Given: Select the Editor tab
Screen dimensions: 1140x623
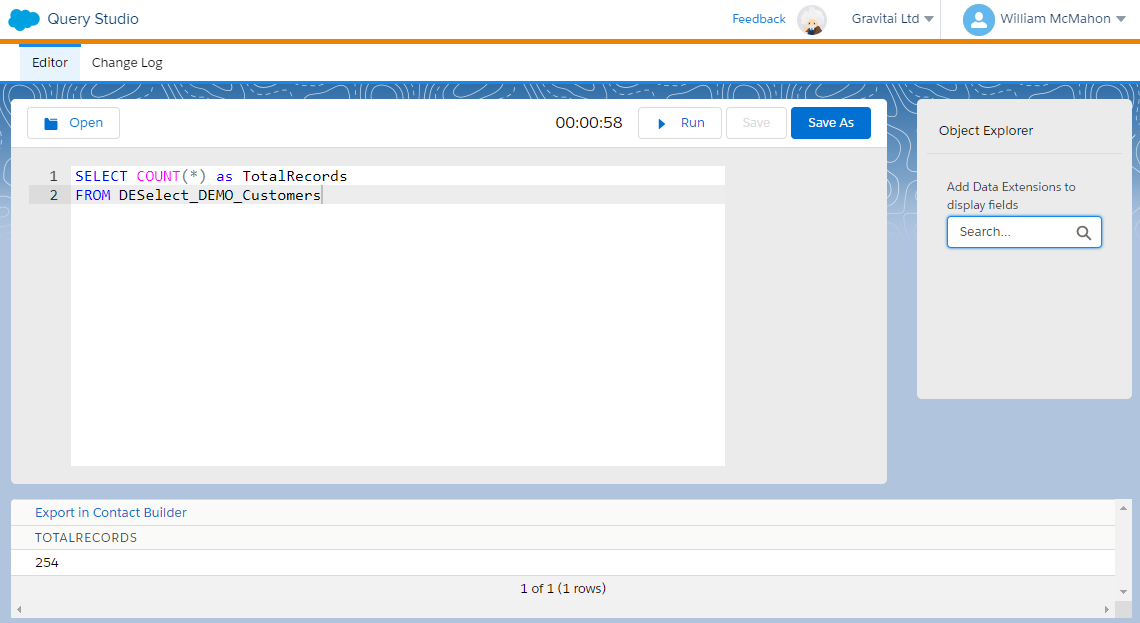Looking at the screenshot, I should pos(49,62).
